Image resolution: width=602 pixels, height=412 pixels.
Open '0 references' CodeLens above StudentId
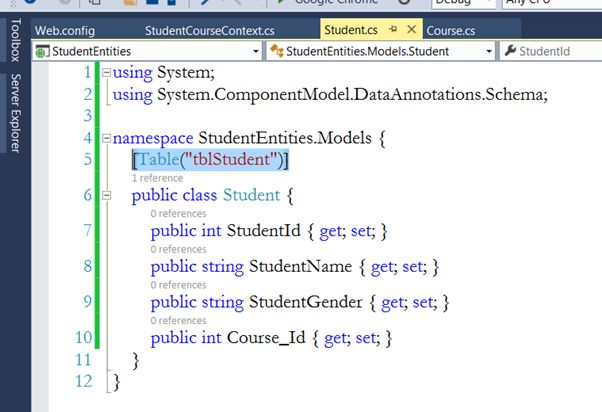(x=178, y=213)
